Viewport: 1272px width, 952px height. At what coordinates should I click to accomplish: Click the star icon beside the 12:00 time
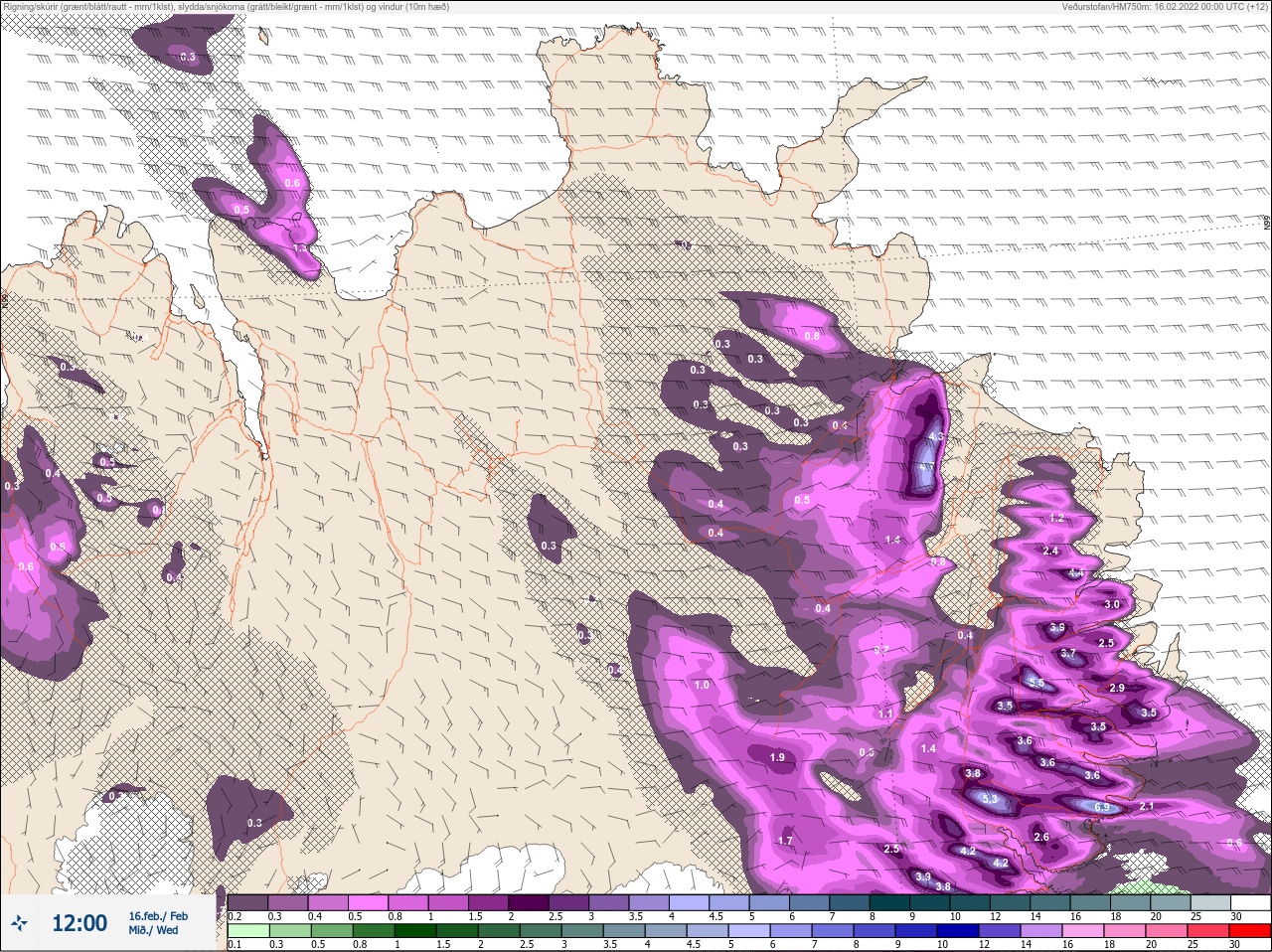point(19,923)
